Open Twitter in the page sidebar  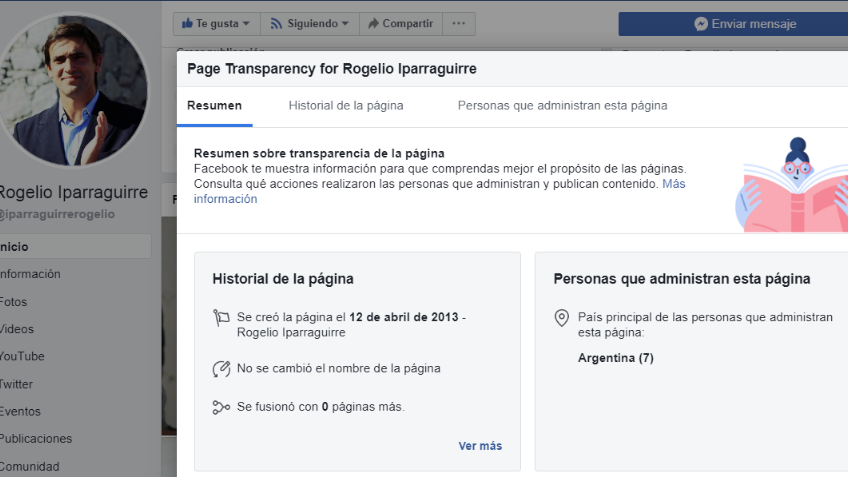click(16, 385)
